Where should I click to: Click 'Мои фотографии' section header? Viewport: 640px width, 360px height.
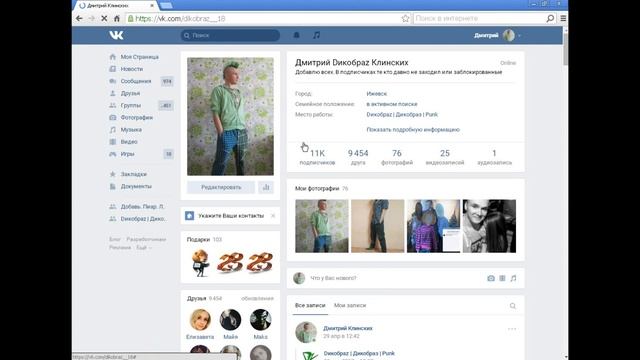coord(317,189)
